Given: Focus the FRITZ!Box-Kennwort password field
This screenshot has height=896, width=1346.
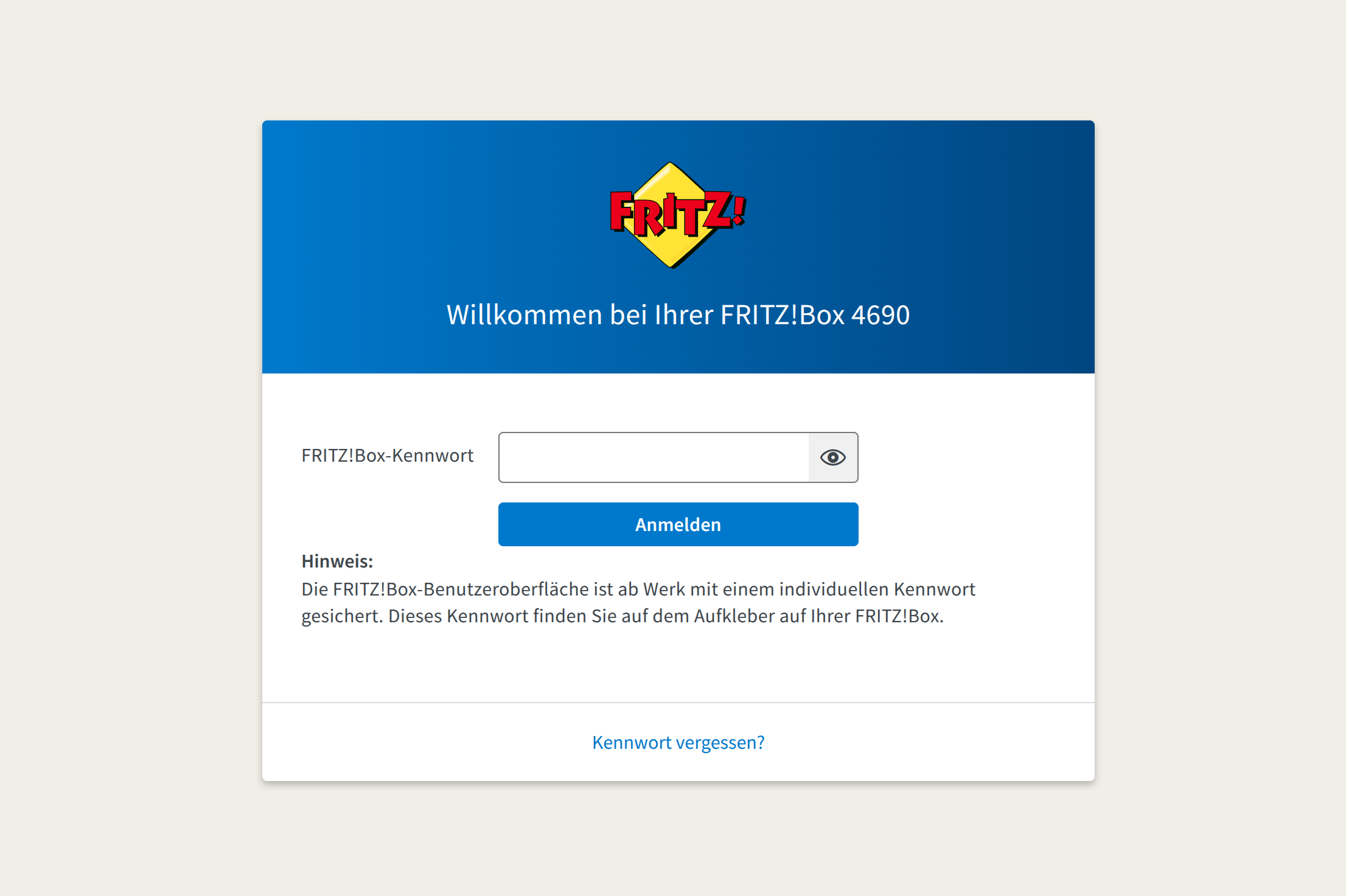Looking at the screenshot, I should [654, 457].
